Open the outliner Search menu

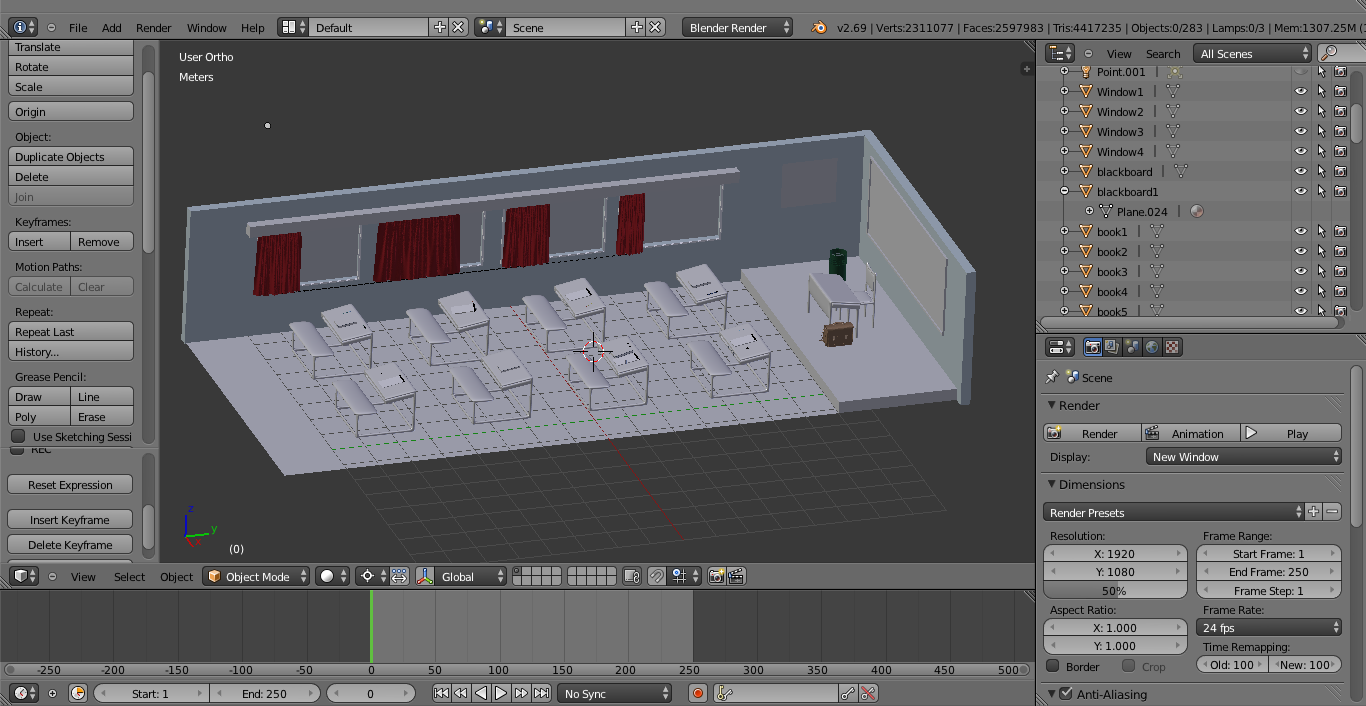[1163, 54]
